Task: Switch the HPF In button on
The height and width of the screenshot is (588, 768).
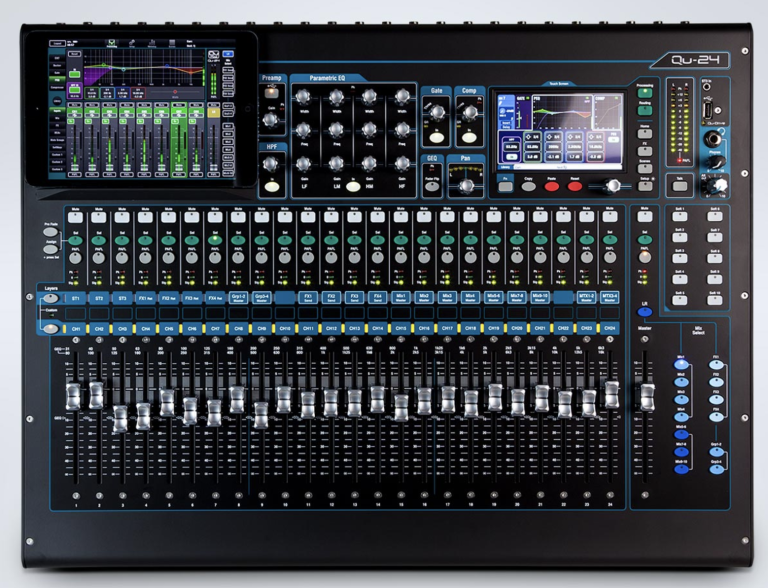Action: [x=272, y=187]
